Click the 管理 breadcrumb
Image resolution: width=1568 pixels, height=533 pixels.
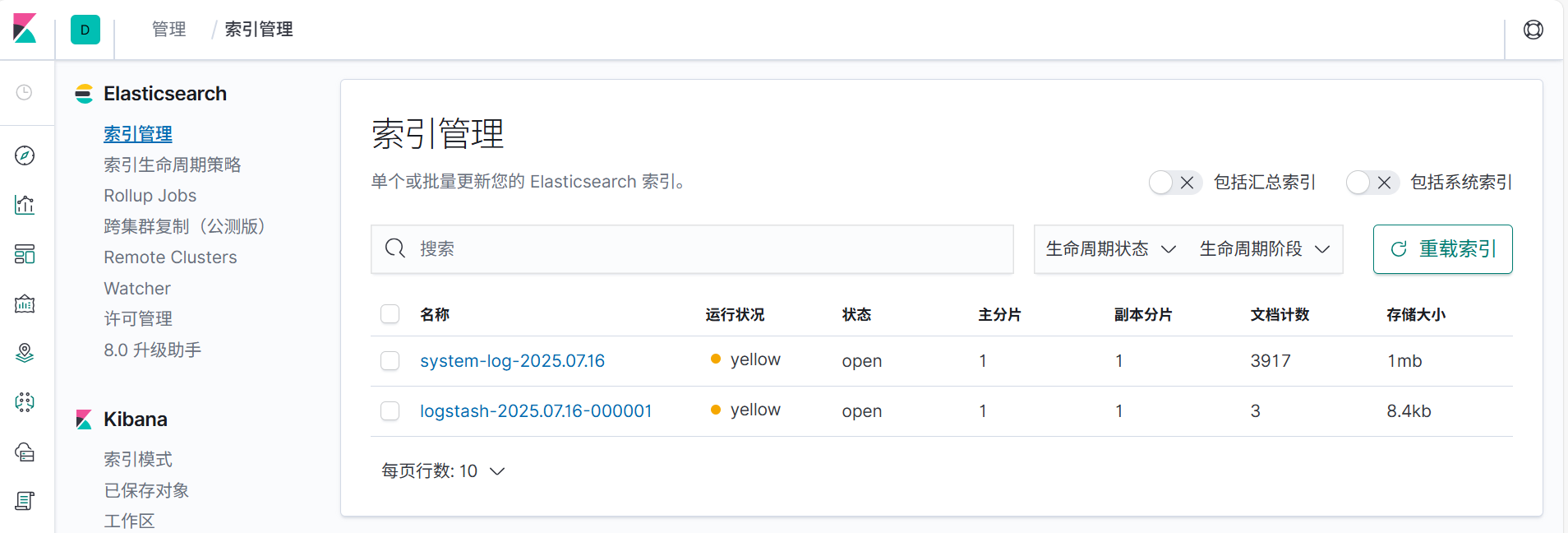click(x=169, y=30)
